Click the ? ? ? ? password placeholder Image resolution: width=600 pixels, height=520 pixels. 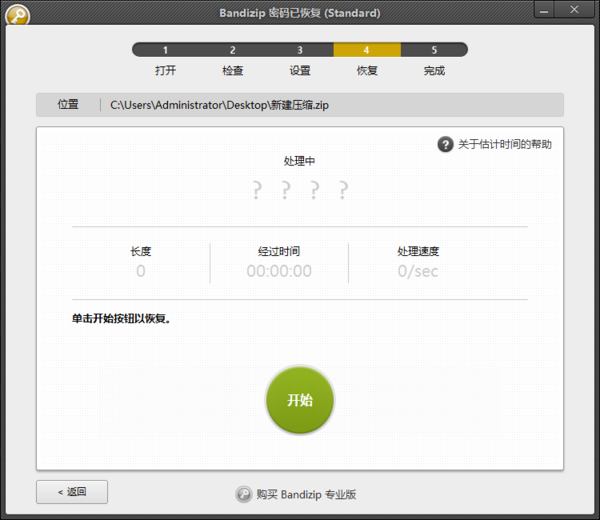pos(300,190)
